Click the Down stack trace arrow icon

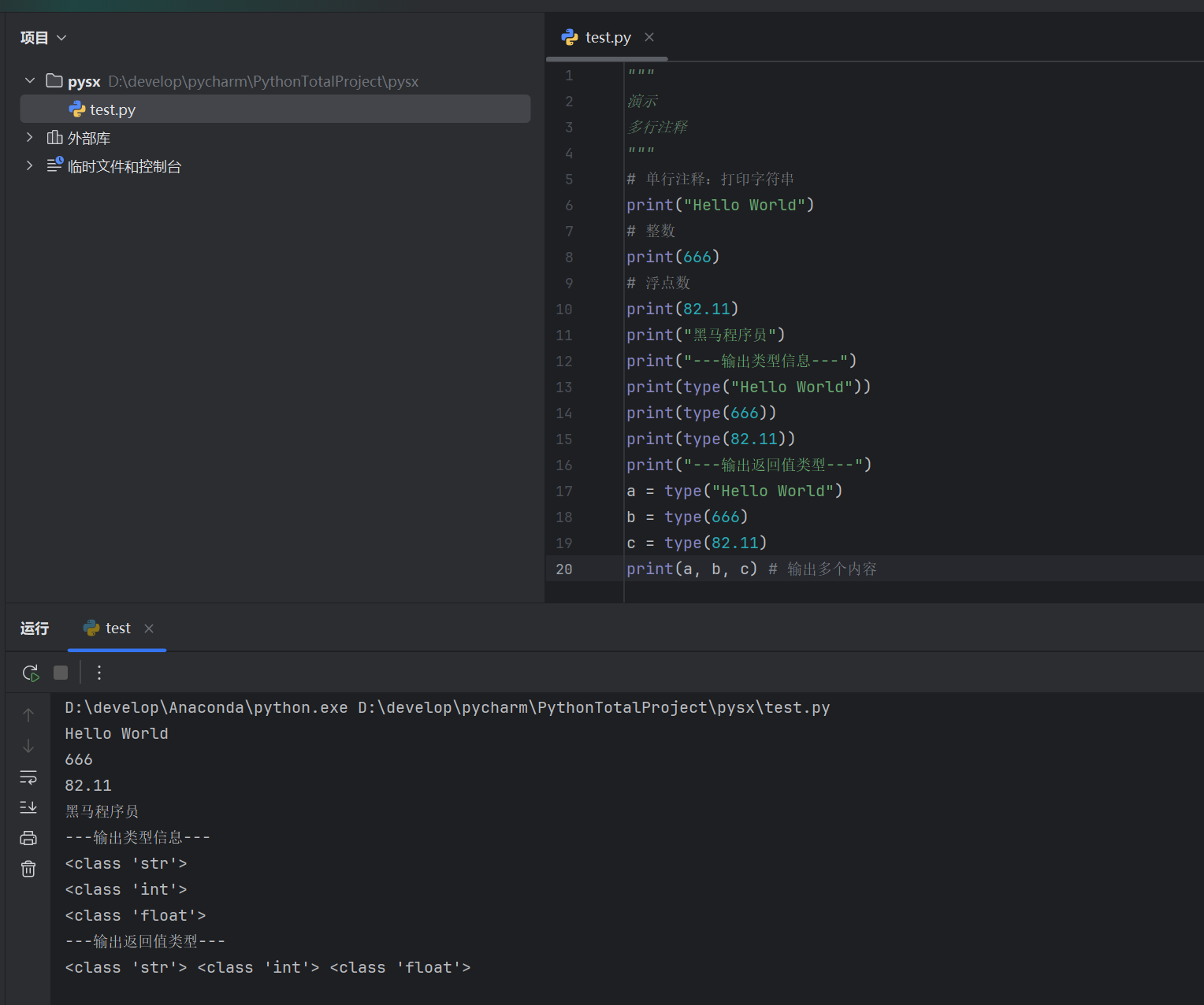tap(28, 745)
